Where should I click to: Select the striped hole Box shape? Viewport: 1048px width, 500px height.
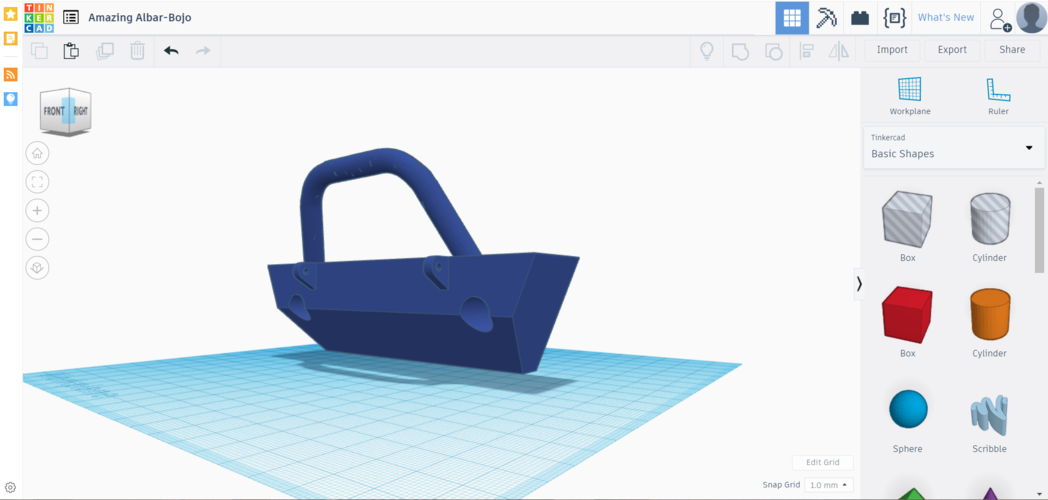point(907,219)
